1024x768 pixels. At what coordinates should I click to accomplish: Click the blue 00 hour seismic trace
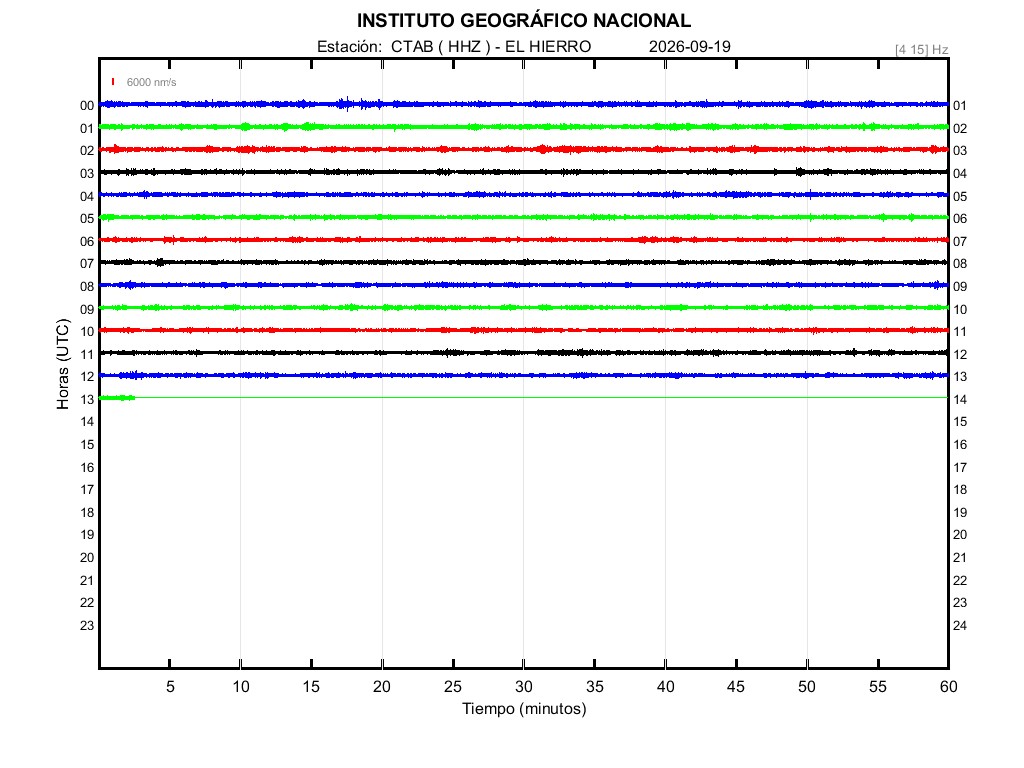(524, 104)
